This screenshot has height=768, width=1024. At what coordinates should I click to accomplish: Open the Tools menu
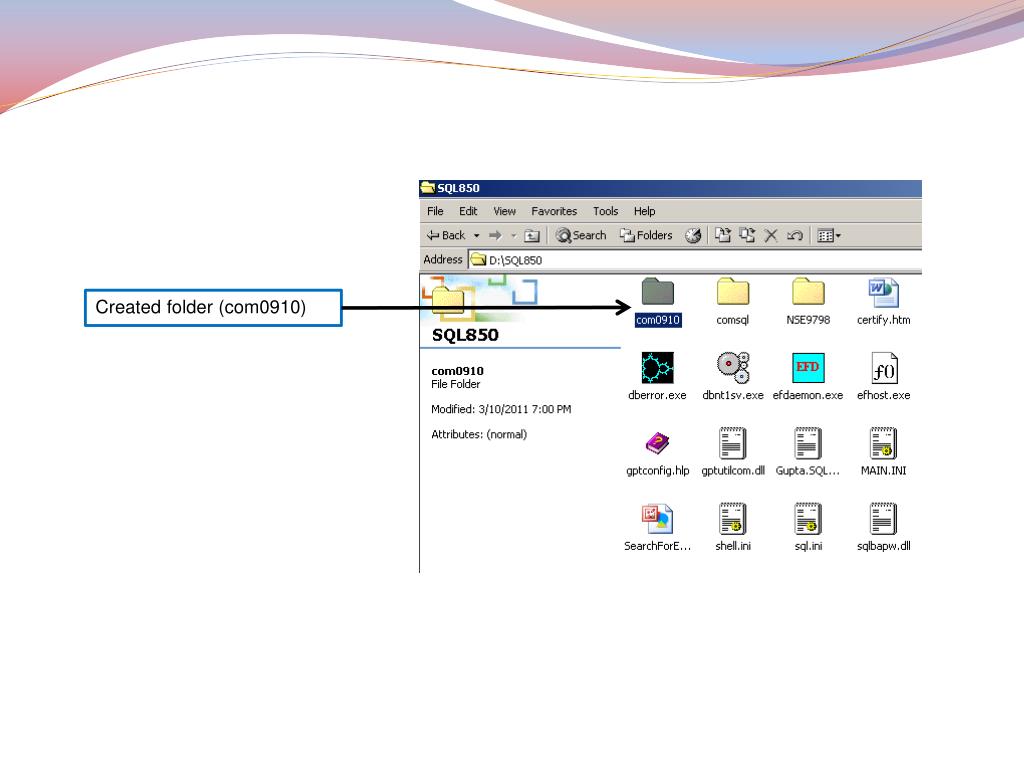605,211
